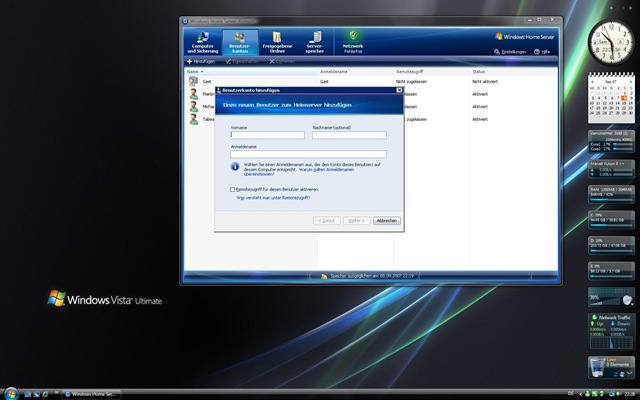Select the Michael user avatar icon
This screenshot has width=640, height=400.
pos(194,107)
